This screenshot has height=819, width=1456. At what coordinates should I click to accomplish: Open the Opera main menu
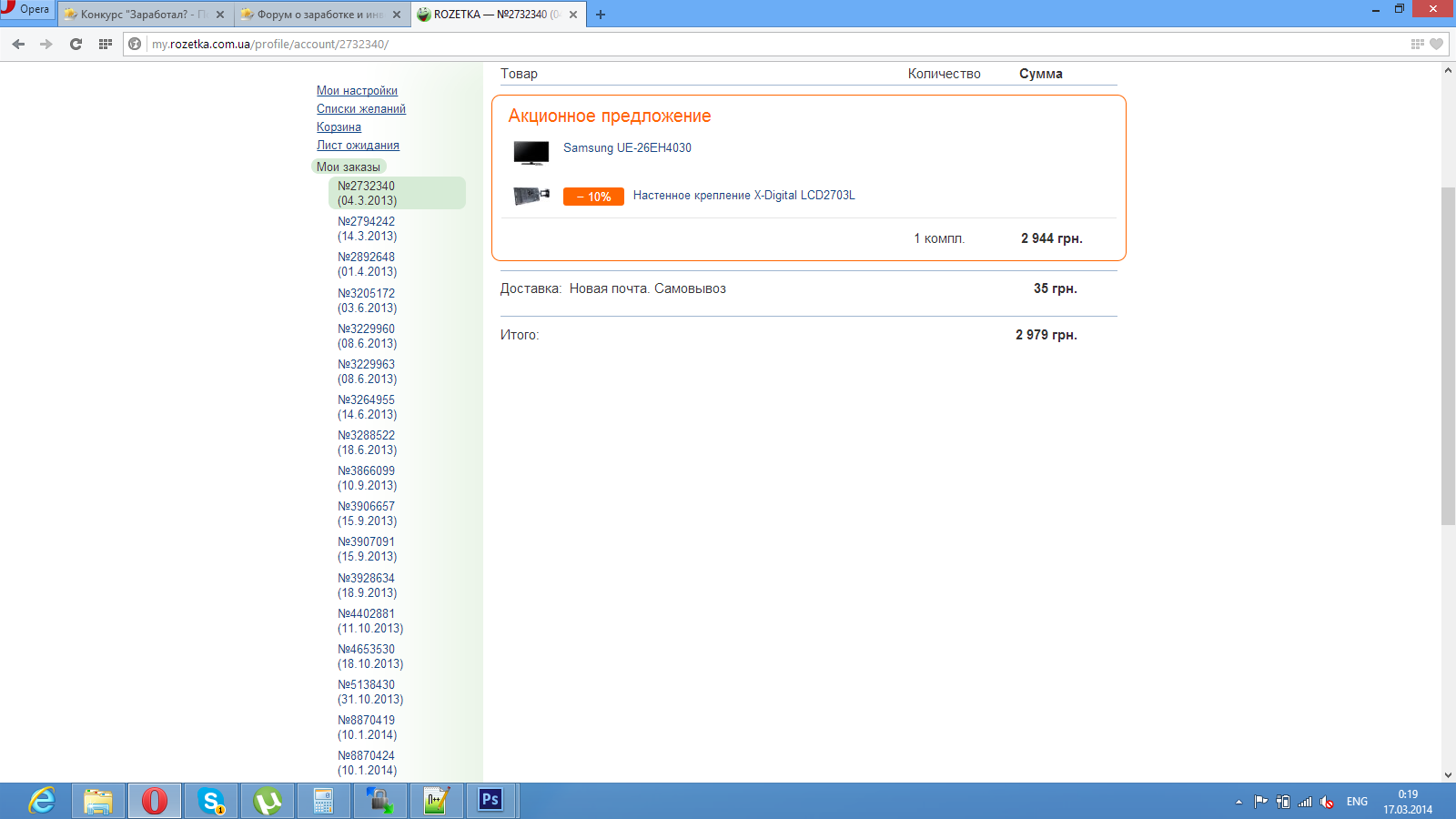pyautogui.click(x=27, y=10)
